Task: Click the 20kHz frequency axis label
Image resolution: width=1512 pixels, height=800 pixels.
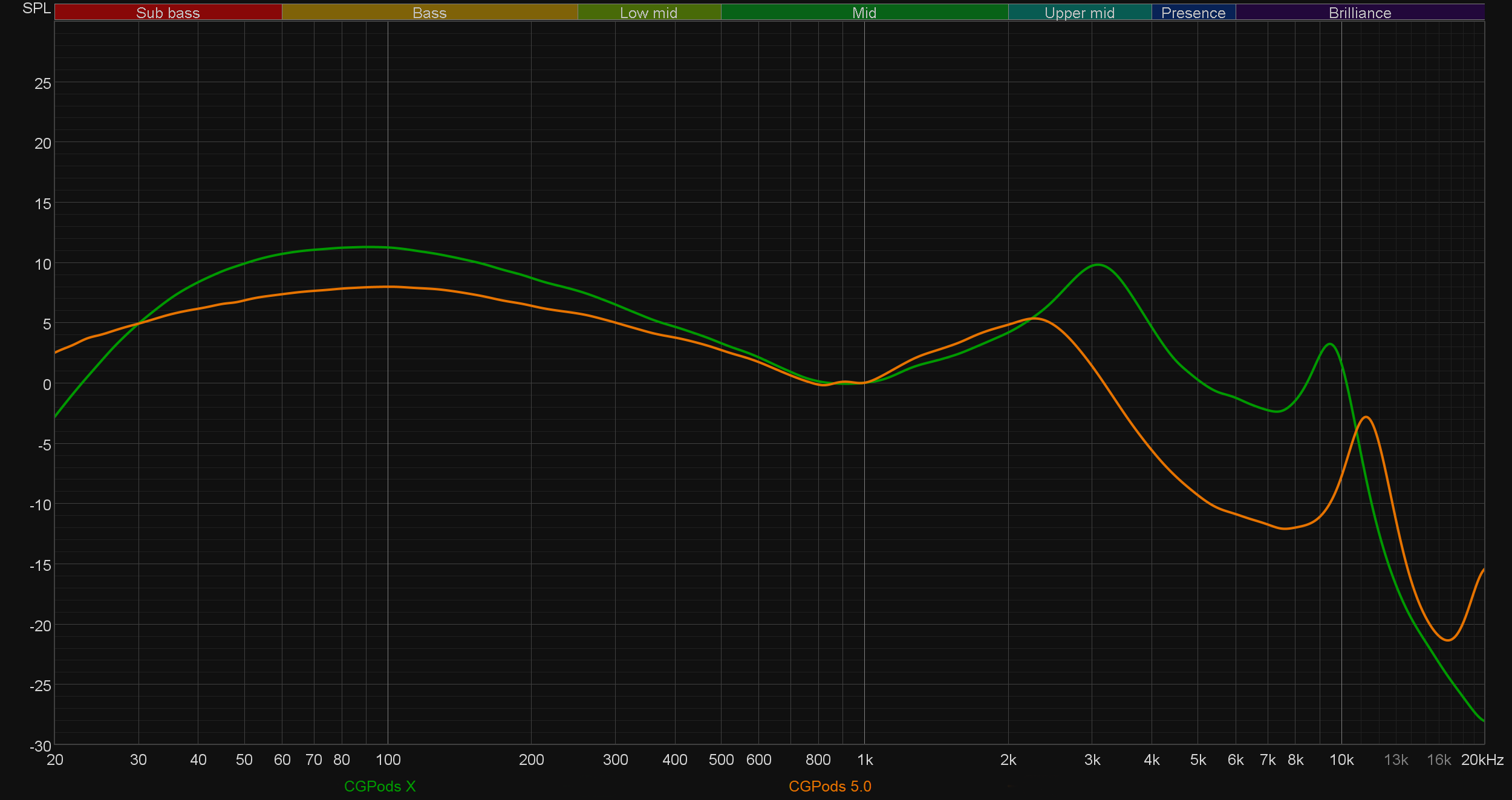Action: [x=1482, y=760]
